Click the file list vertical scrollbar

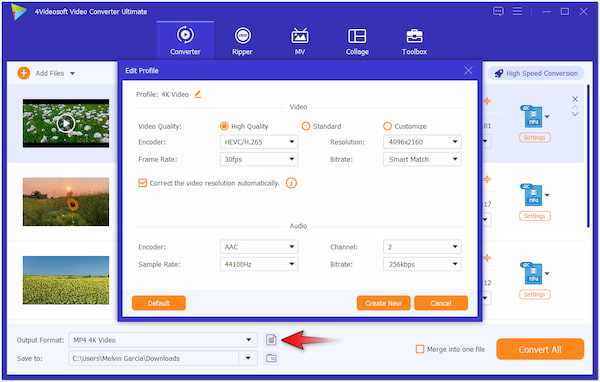click(589, 157)
